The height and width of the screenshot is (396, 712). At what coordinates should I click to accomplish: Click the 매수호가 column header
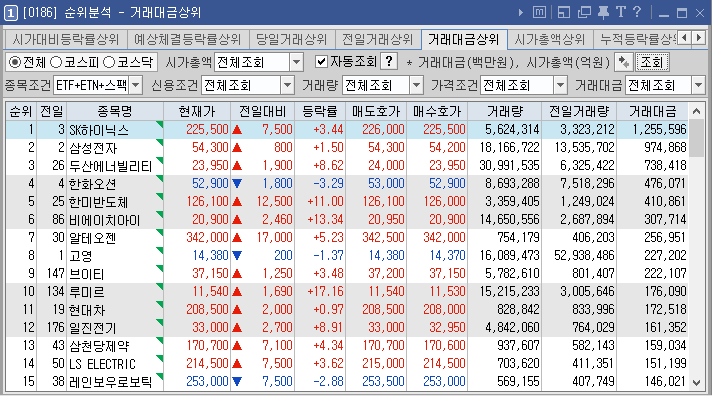coord(437,111)
